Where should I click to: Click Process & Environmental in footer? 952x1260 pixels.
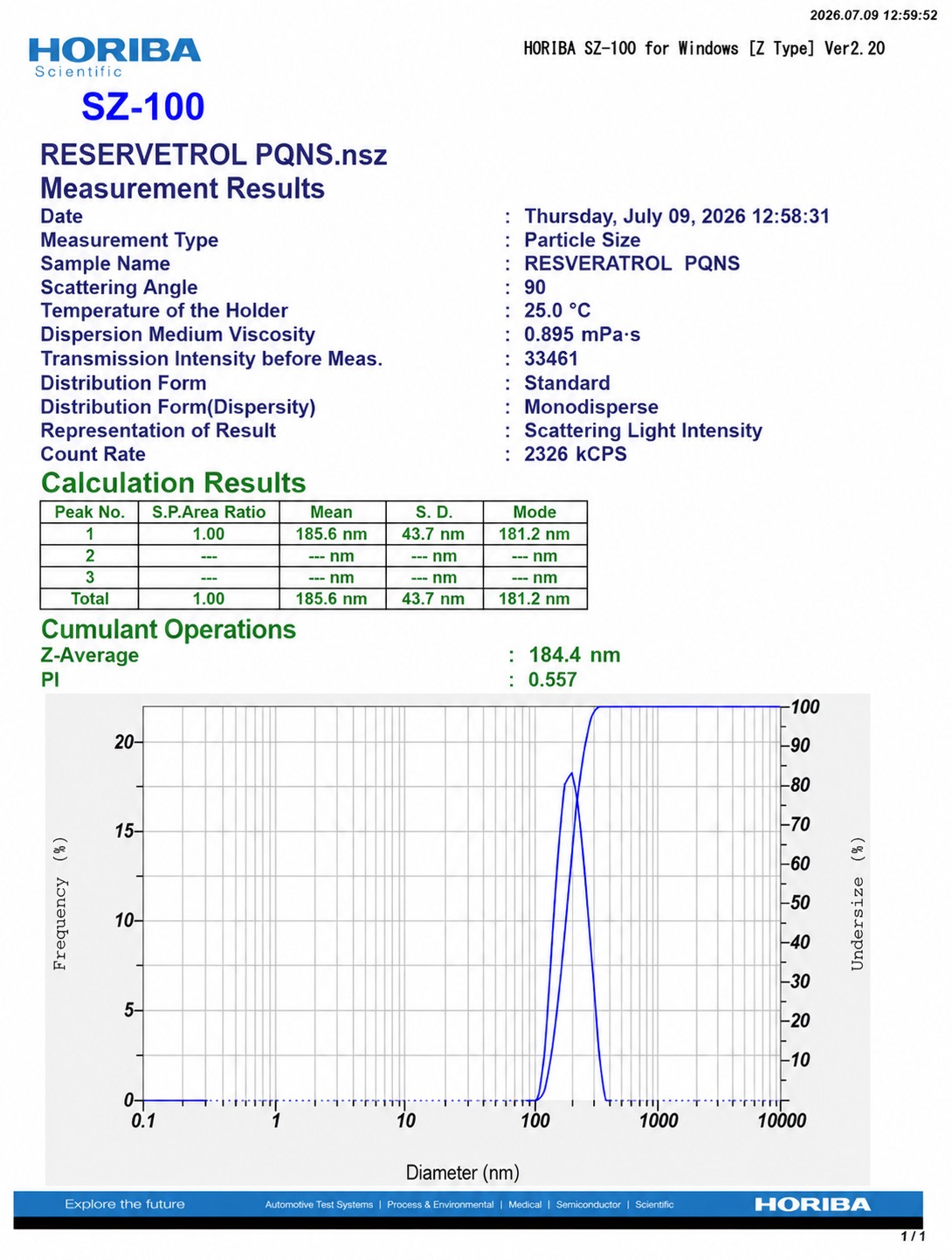(x=440, y=1205)
